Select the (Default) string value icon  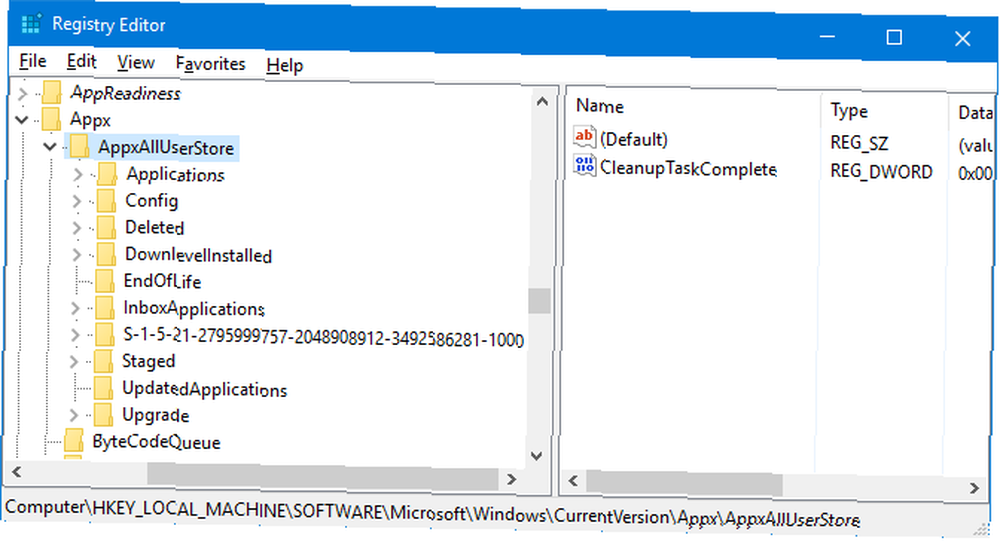585,137
